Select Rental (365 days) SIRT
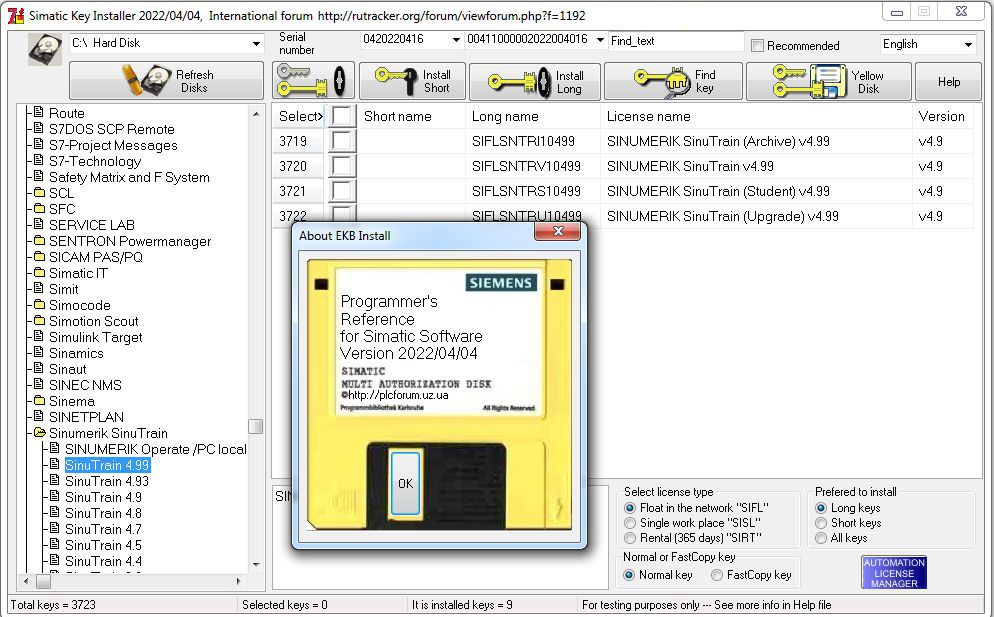This screenshot has height=617, width=994. tap(630, 538)
